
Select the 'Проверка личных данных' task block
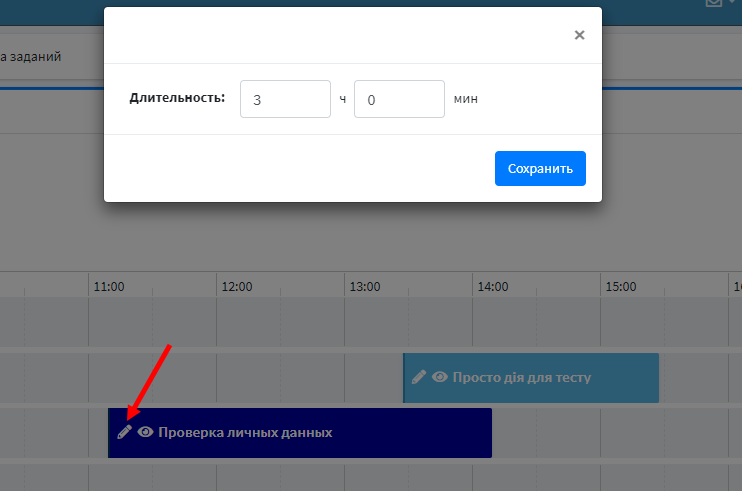pos(400,433)
